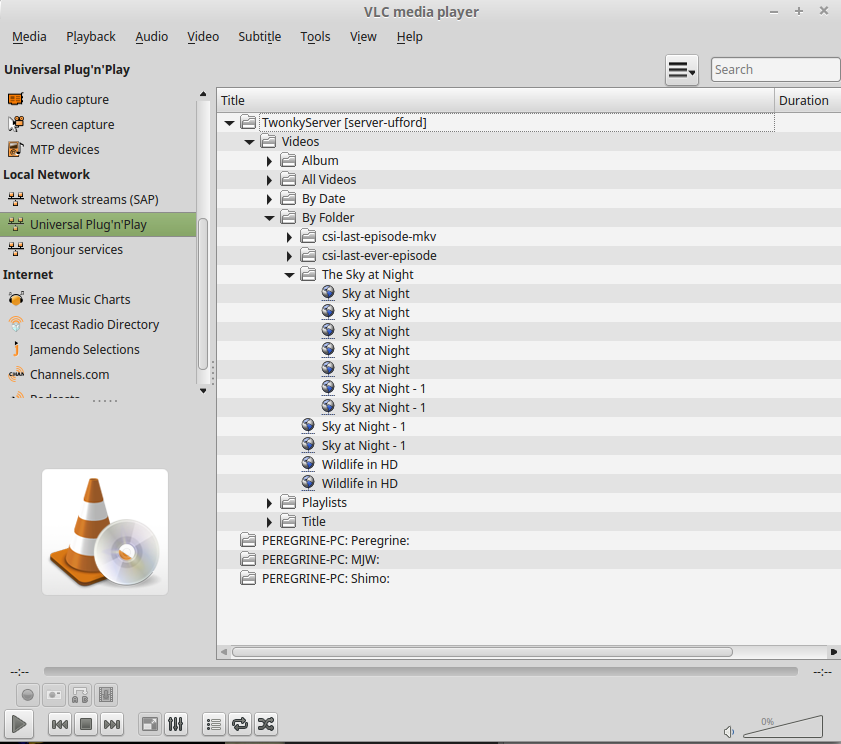Take a snapshot using camera icon

click(x=54, y=695)
